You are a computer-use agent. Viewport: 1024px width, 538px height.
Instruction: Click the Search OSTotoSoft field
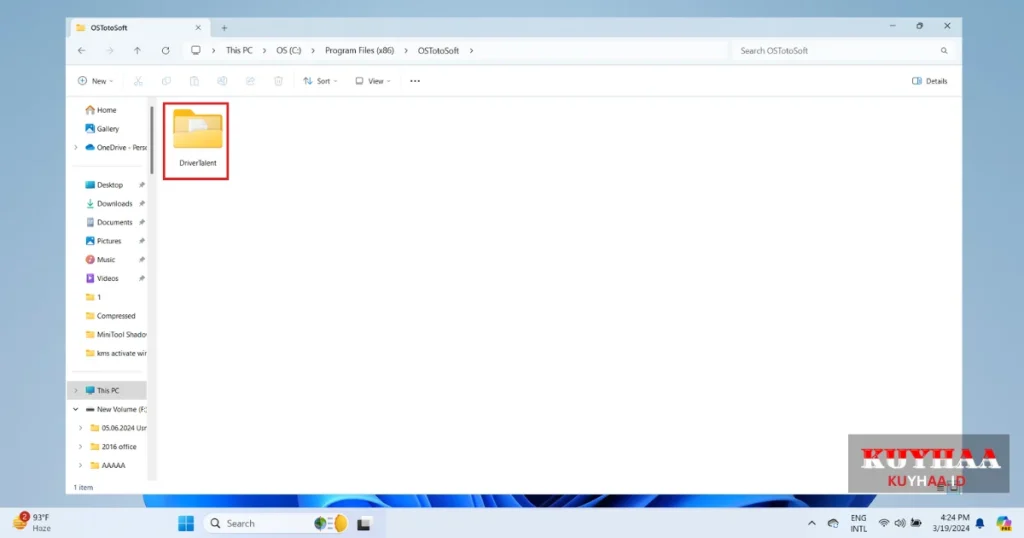[x=844, y=50]
